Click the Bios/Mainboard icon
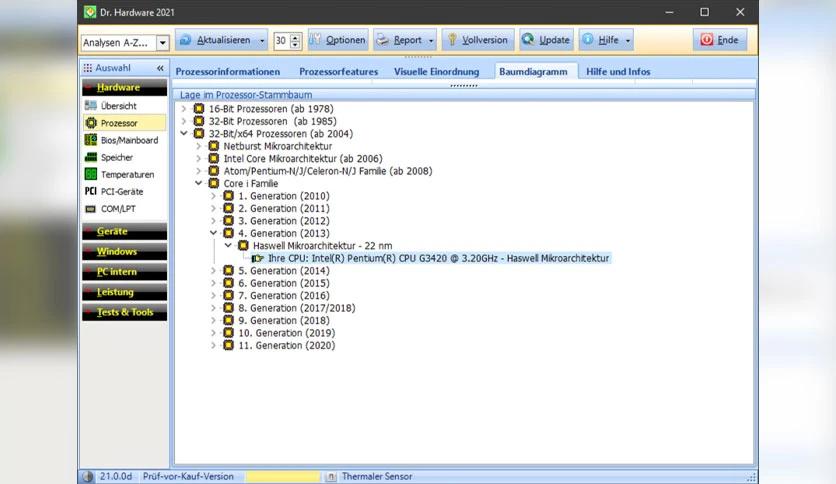 coord(91,140)
